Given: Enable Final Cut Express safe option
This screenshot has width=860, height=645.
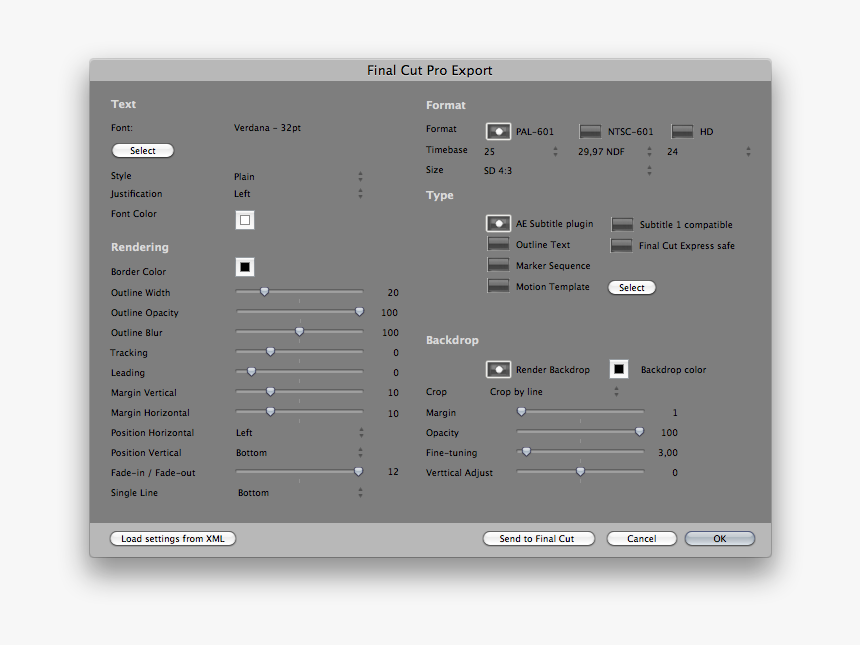Looking at the screenshot, I should pyautogui.click(x=621, y=246).
